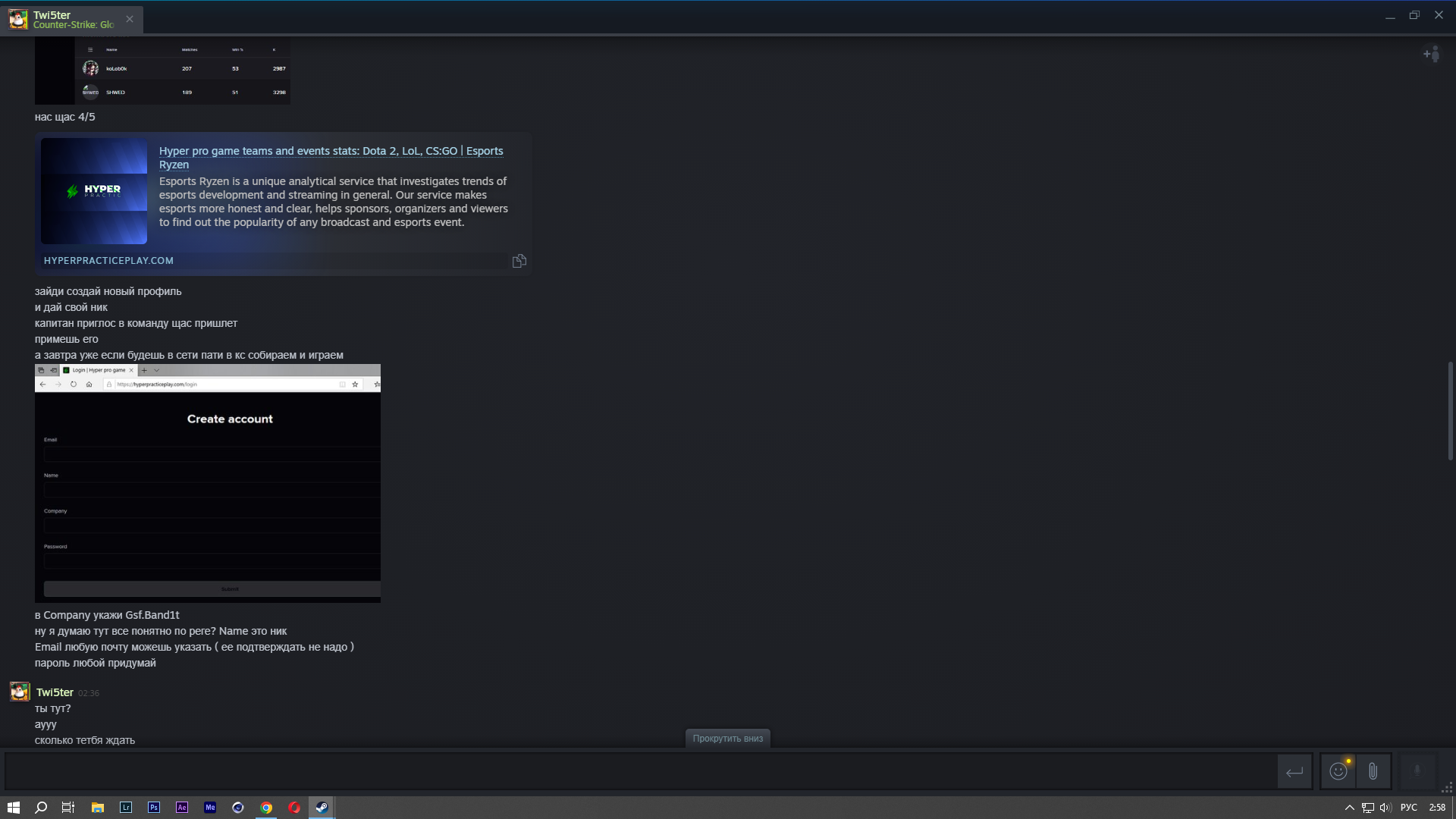Screen dimensions: 1456x819
Task: Attach a file with the paperclip icon
Action: click(1373, 772)
